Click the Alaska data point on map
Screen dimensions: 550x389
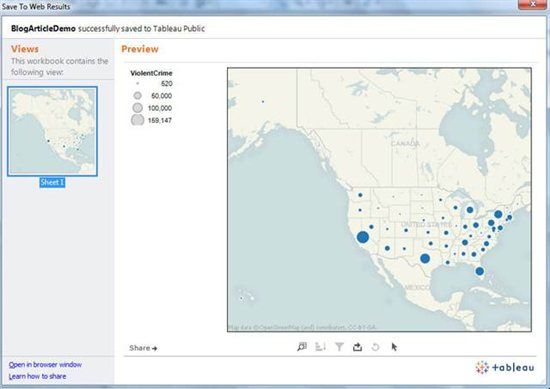[x=263, y=102]
